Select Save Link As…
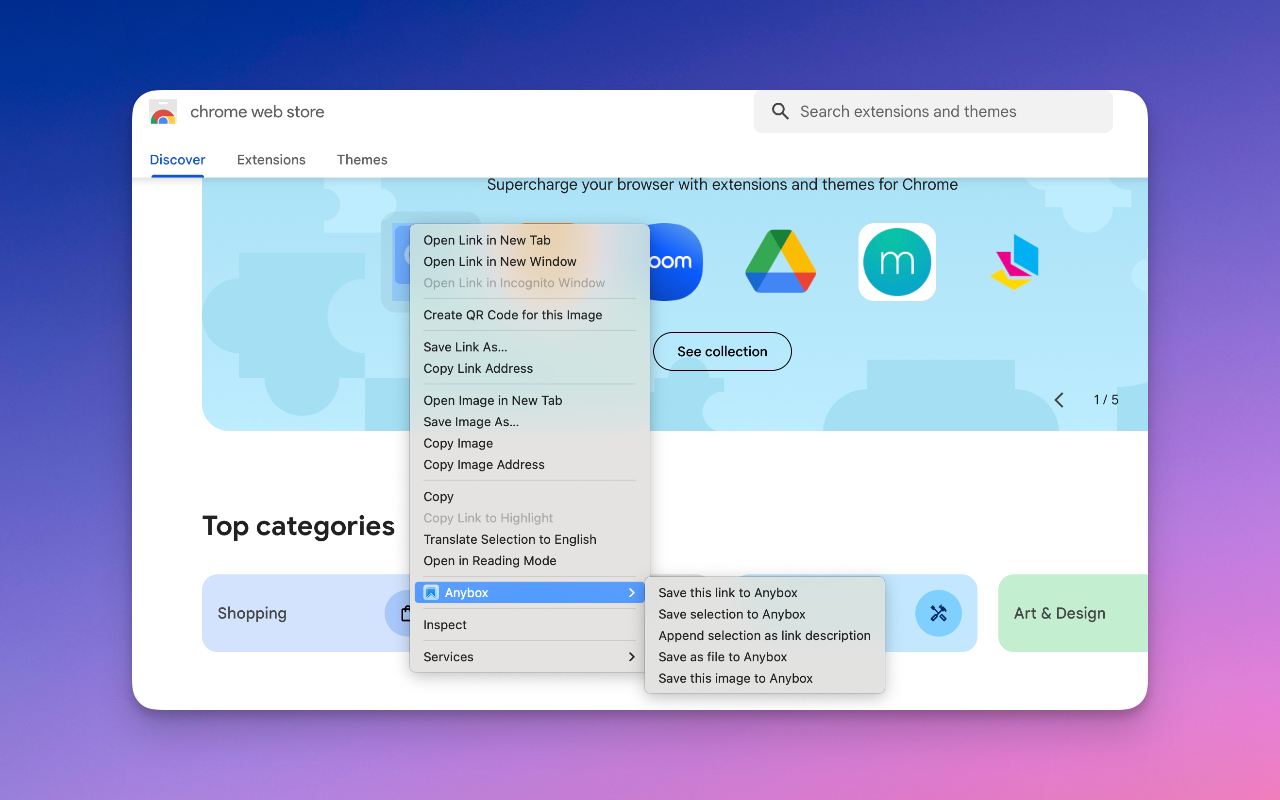This screenshot has width=1280, height=800. [x=530, y=347]
